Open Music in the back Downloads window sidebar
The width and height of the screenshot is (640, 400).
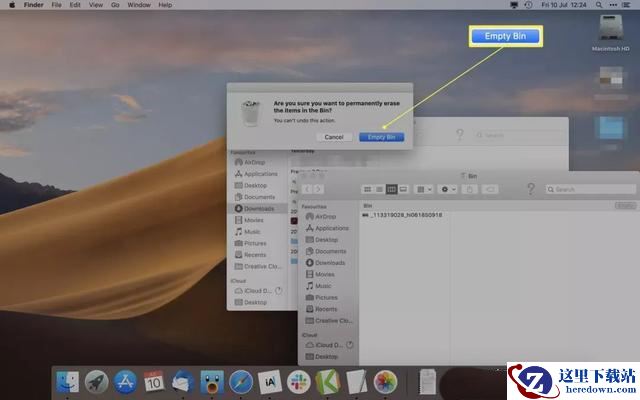coord(248,231)
